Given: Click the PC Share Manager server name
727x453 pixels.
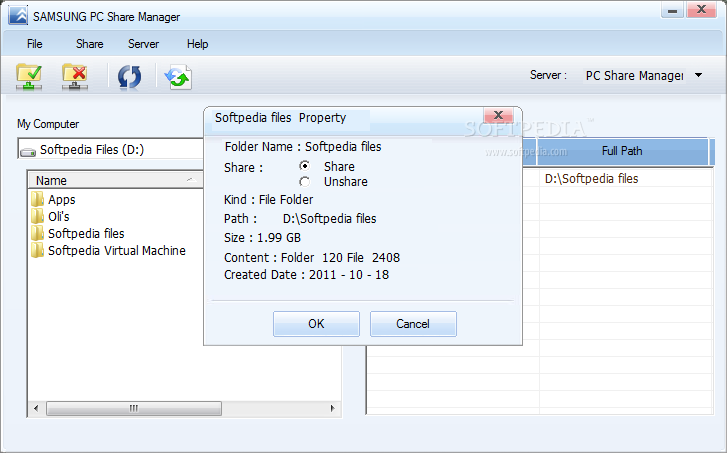Looking at the screenshot, I should (634, 76).
